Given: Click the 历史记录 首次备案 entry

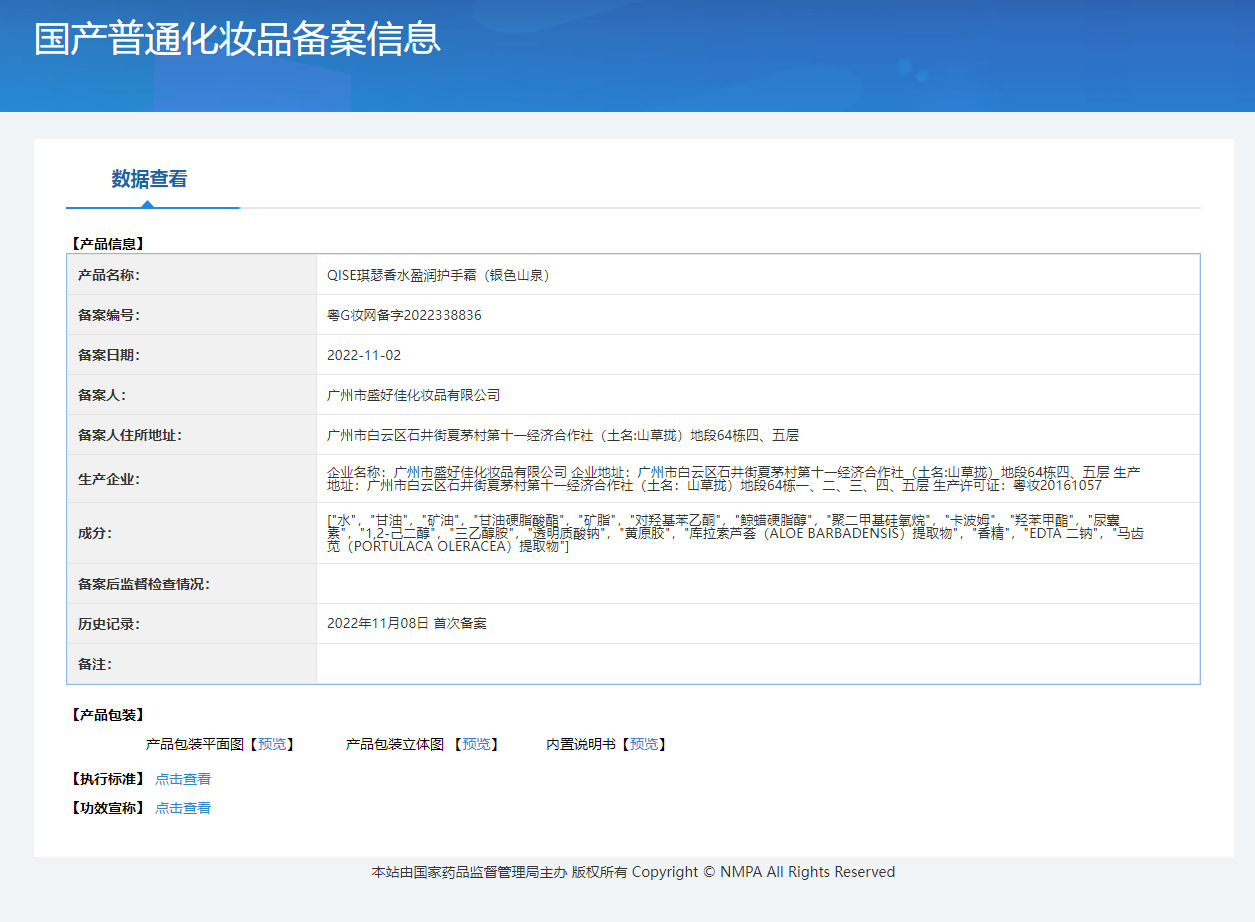Looking at the screenshot, I should [406, 623].
